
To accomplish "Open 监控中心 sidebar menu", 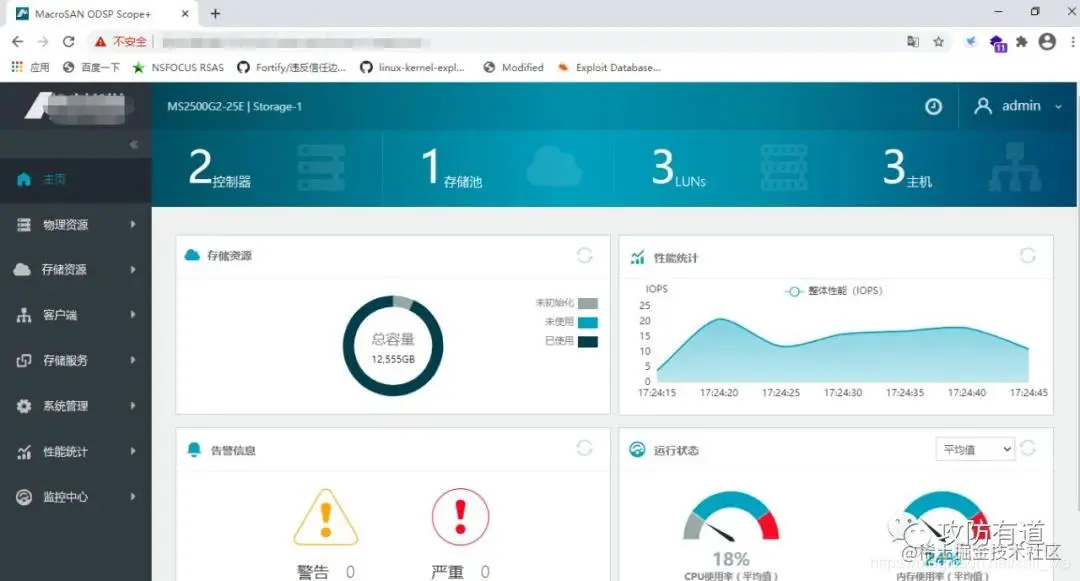I will point(76,497).
